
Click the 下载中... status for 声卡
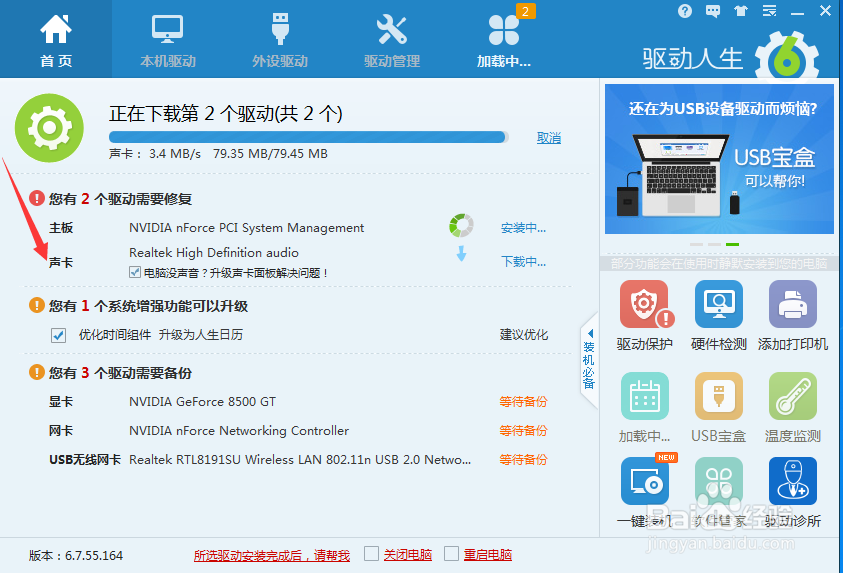pos(523,262)
